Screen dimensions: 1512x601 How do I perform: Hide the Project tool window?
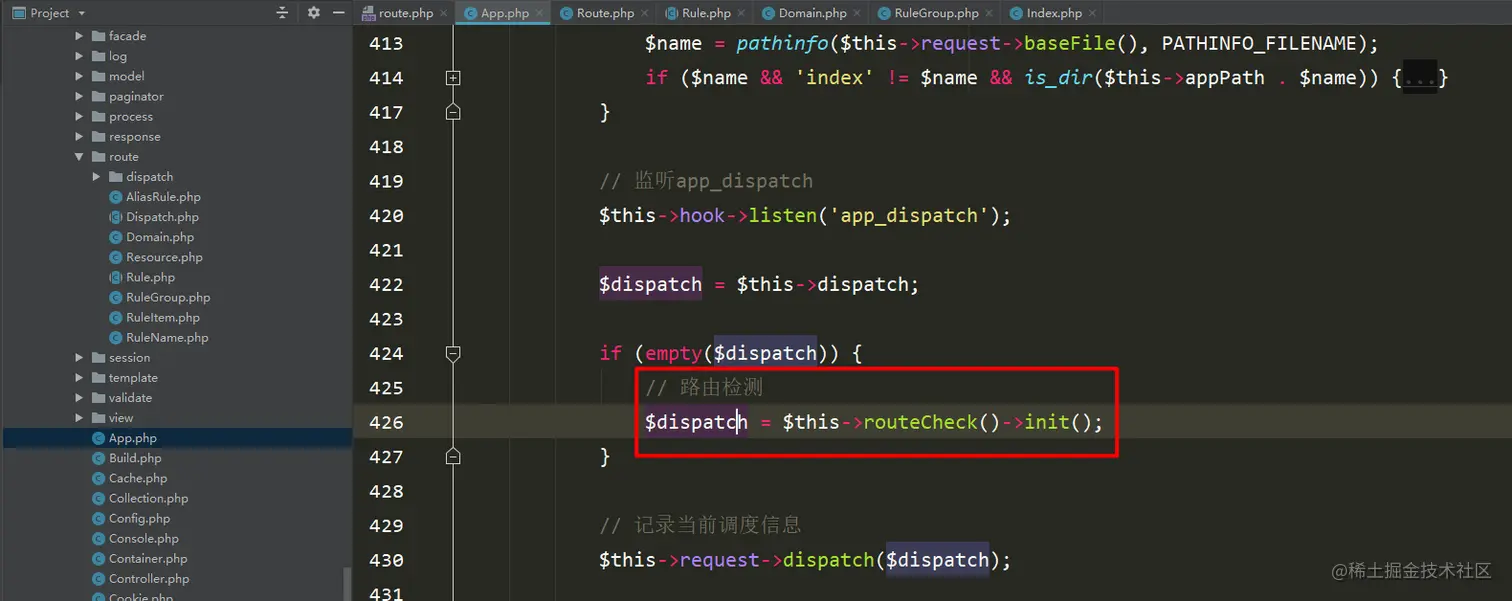tap(339, 13)
